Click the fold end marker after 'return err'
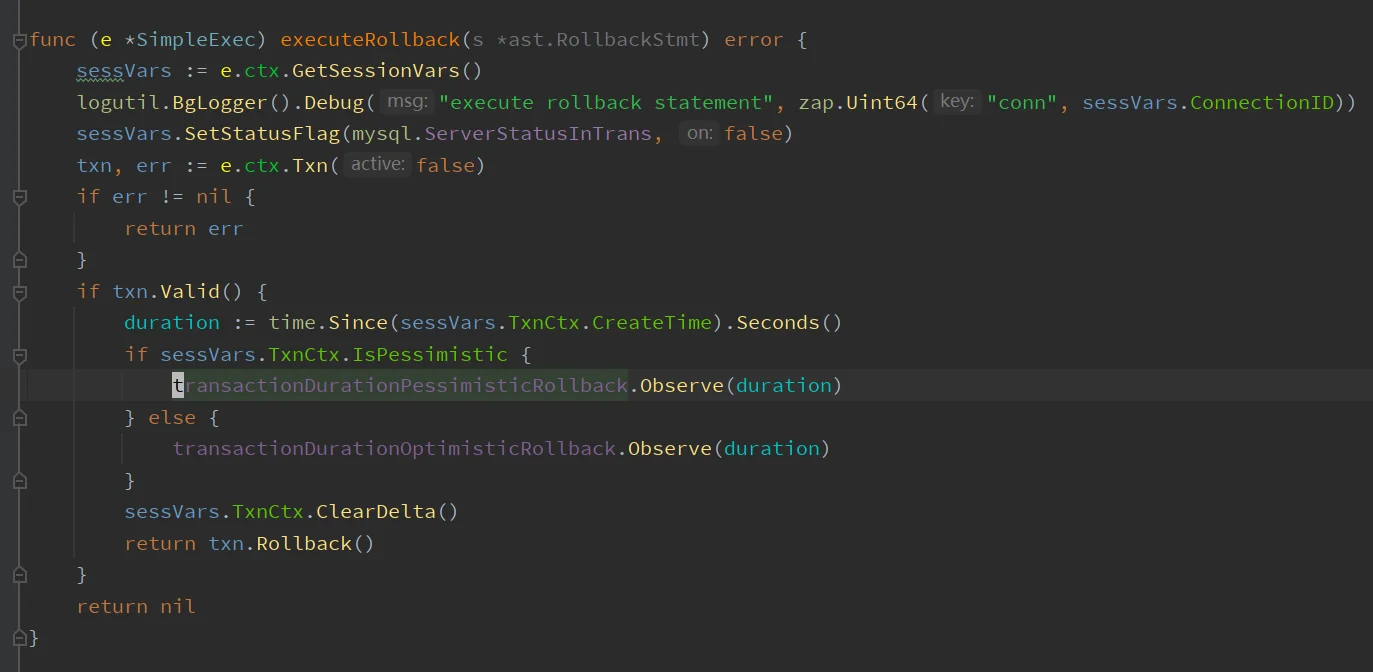 click(19, 260)
